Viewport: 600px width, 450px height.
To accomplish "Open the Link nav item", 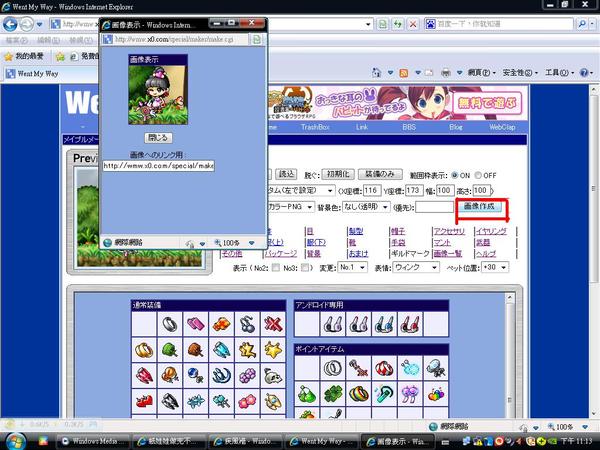I will point(362,127).
